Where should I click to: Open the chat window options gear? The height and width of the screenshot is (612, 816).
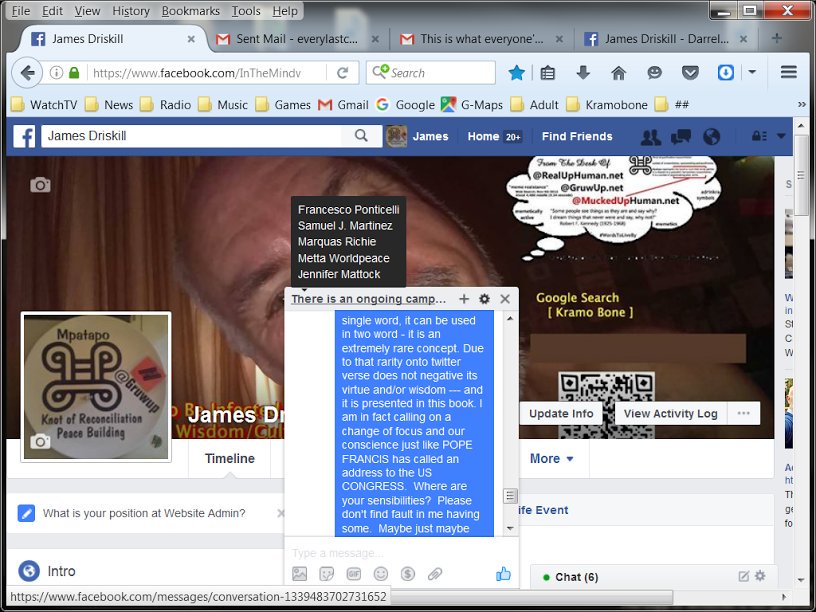pos(484,299)
